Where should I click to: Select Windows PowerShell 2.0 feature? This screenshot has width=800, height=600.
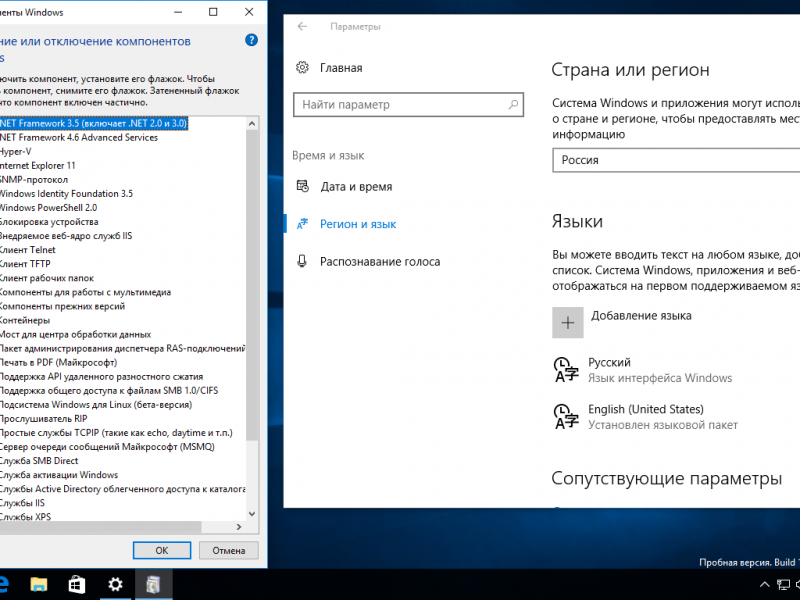(48, 208)
